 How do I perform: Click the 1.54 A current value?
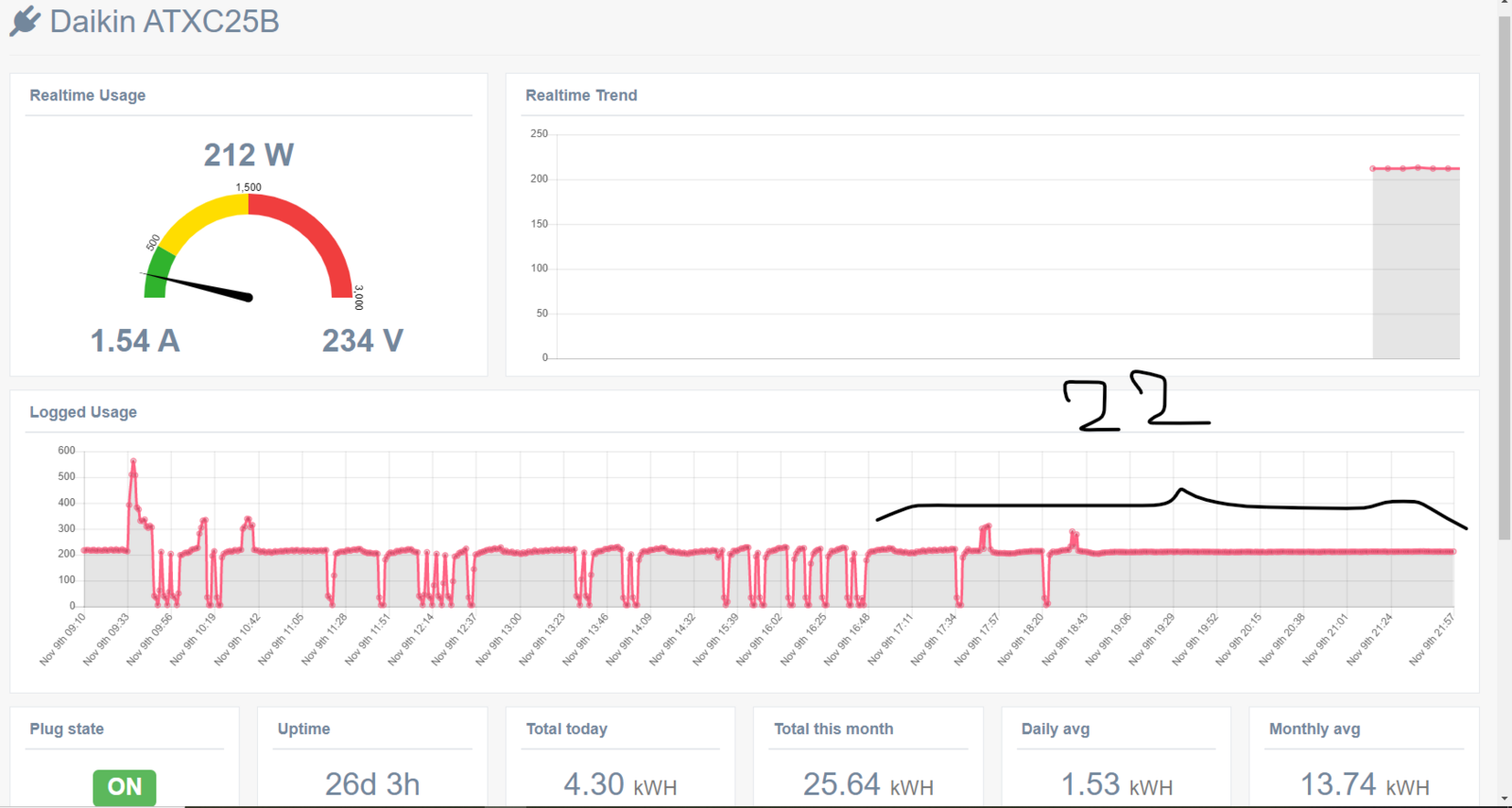135,340
